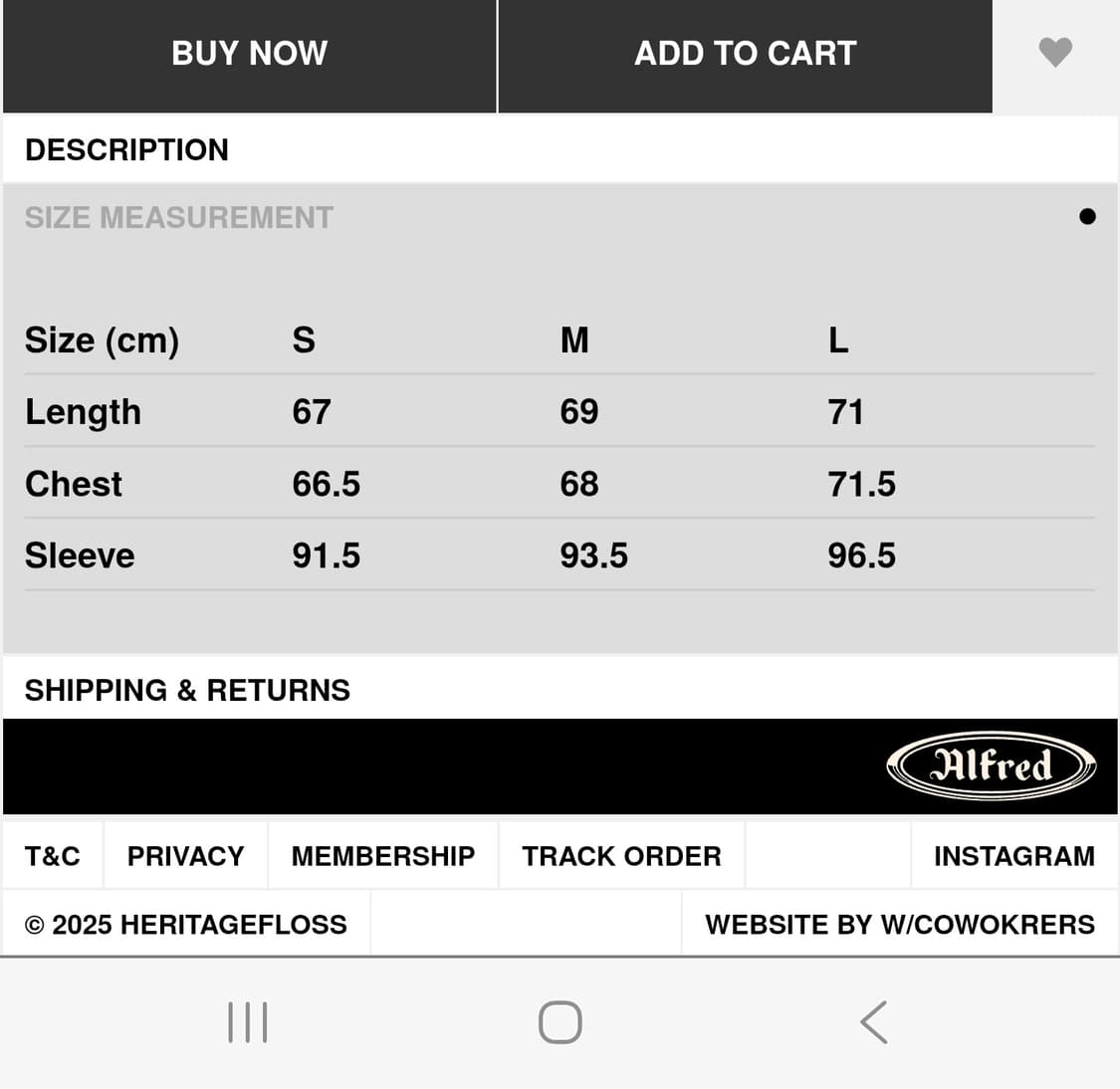Go to the Membership page

(x=383, y=856)
